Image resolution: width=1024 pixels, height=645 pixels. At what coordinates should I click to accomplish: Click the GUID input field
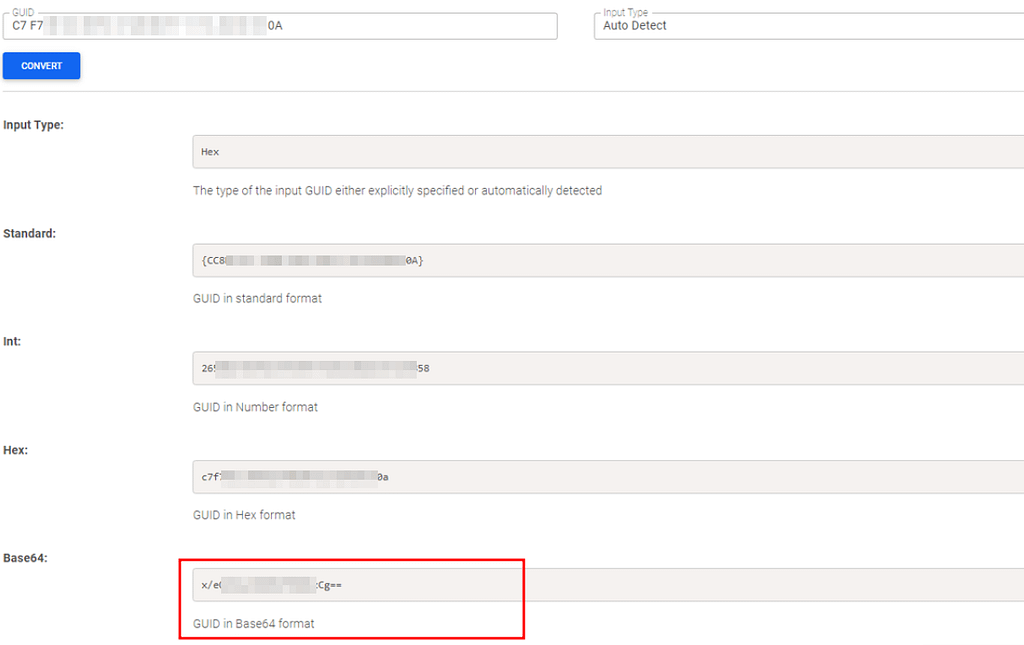click(280, 27)
